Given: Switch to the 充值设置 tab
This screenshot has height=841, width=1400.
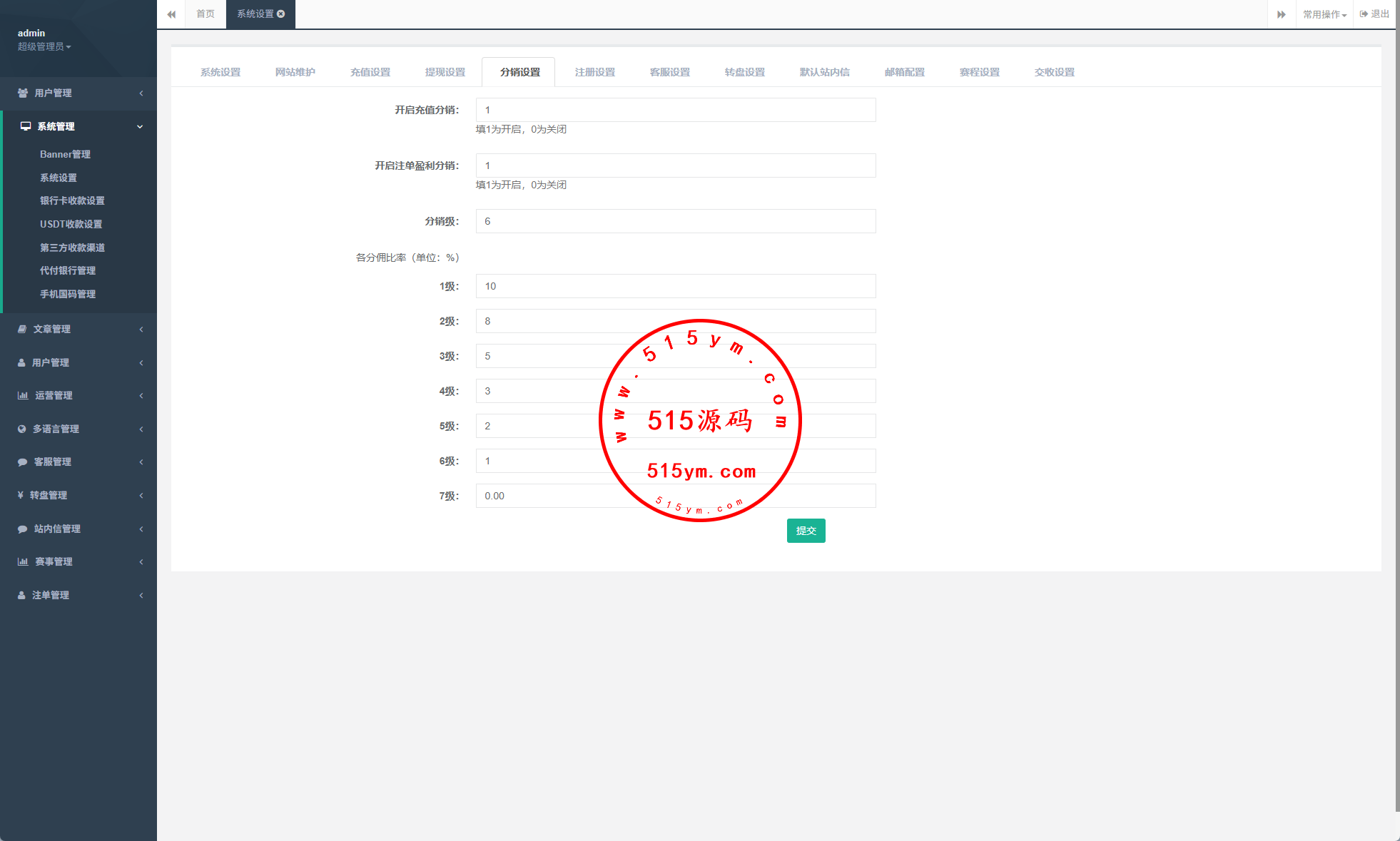Looking at the screenshot, I should [370, 72].
